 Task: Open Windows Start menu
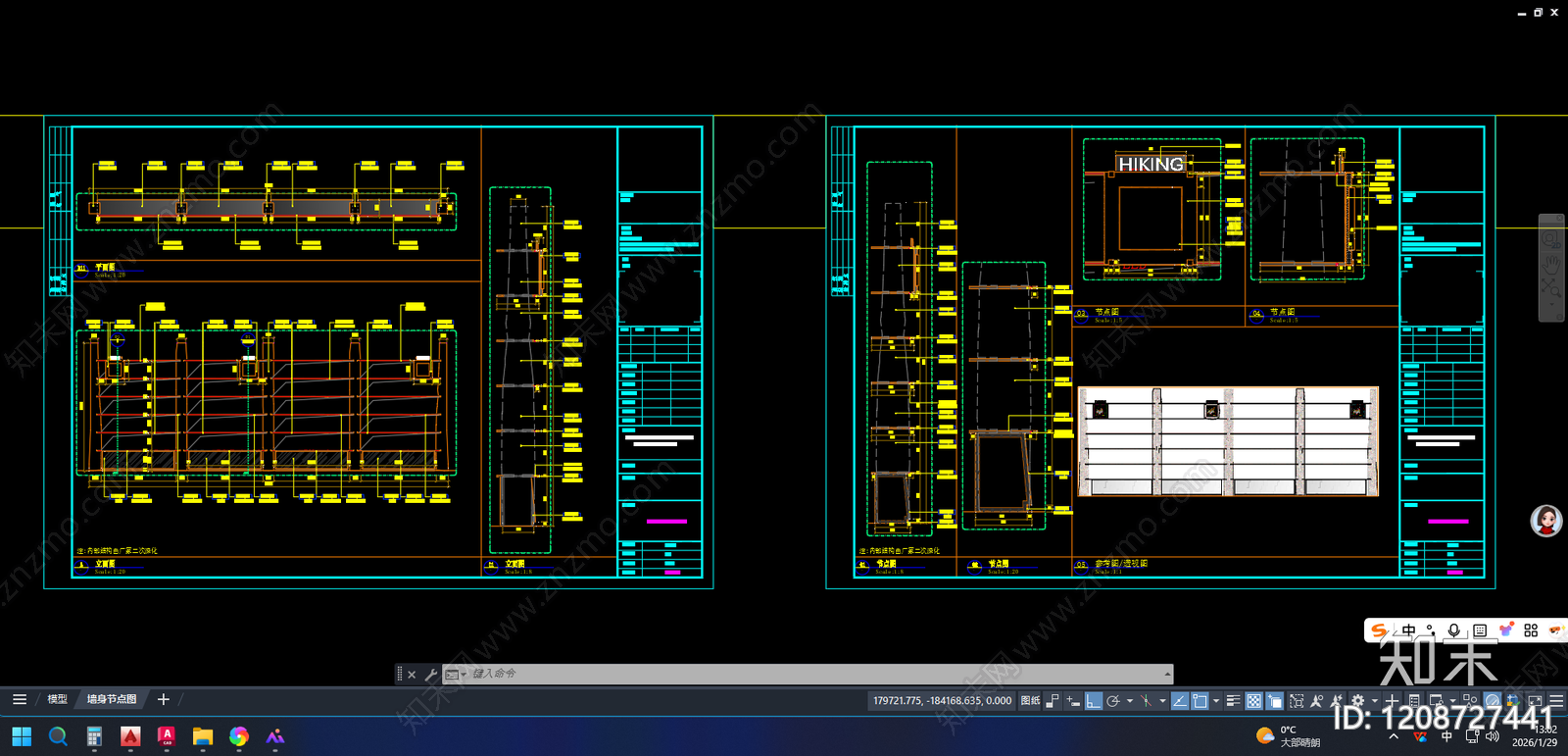click(22, 735)
